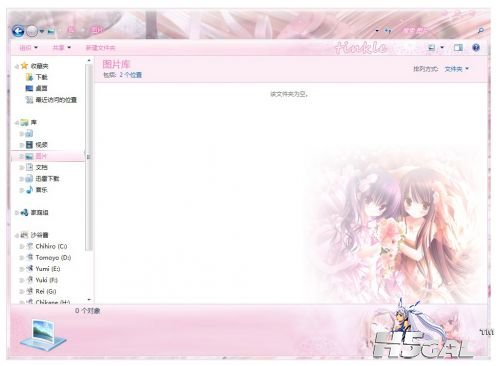This screenshot has height=366, width=500.
Task: Click the 文档 document icon
Action: tap(29, 167)
